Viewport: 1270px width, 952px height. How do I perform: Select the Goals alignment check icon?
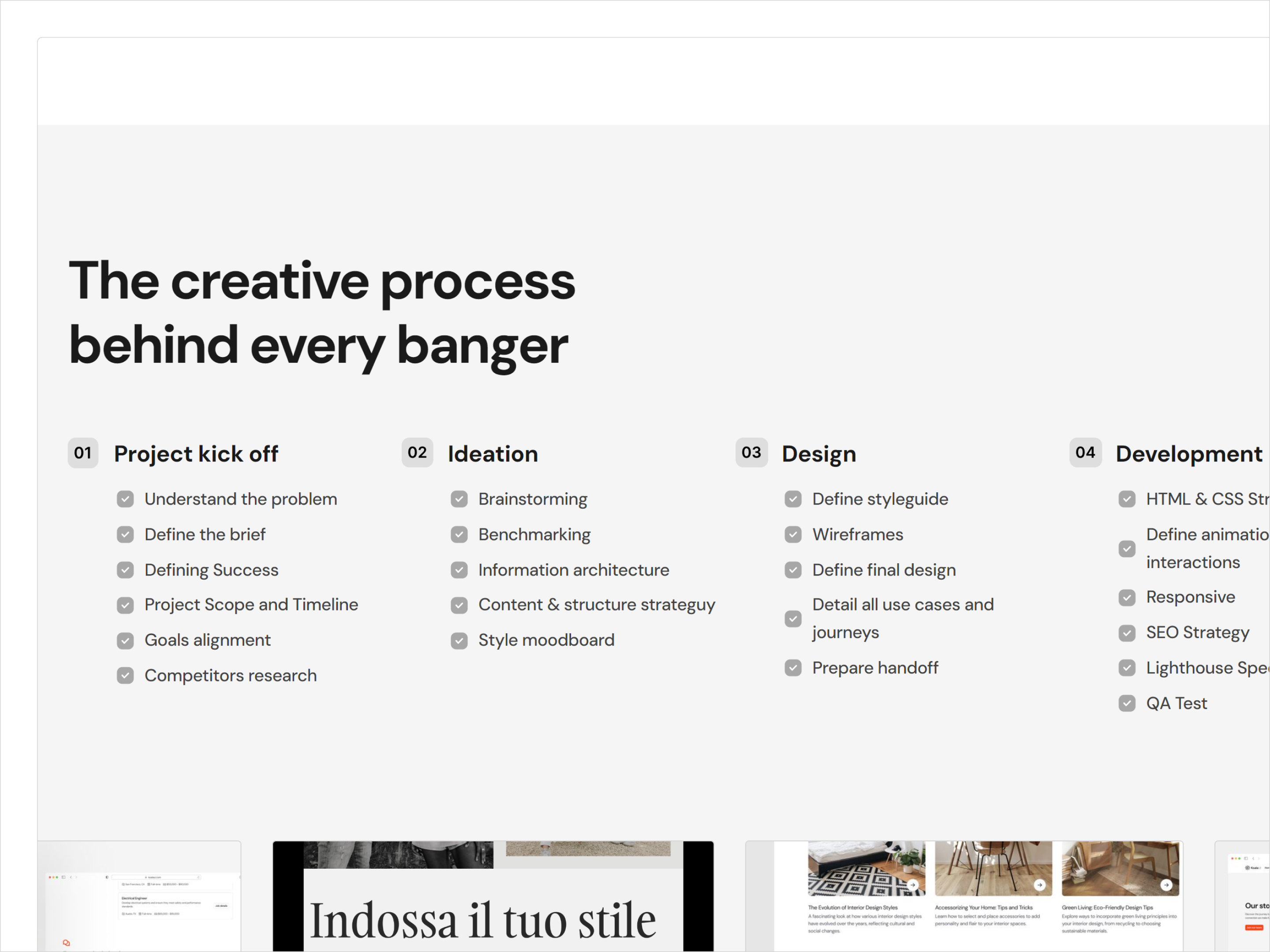click(125, 640)
